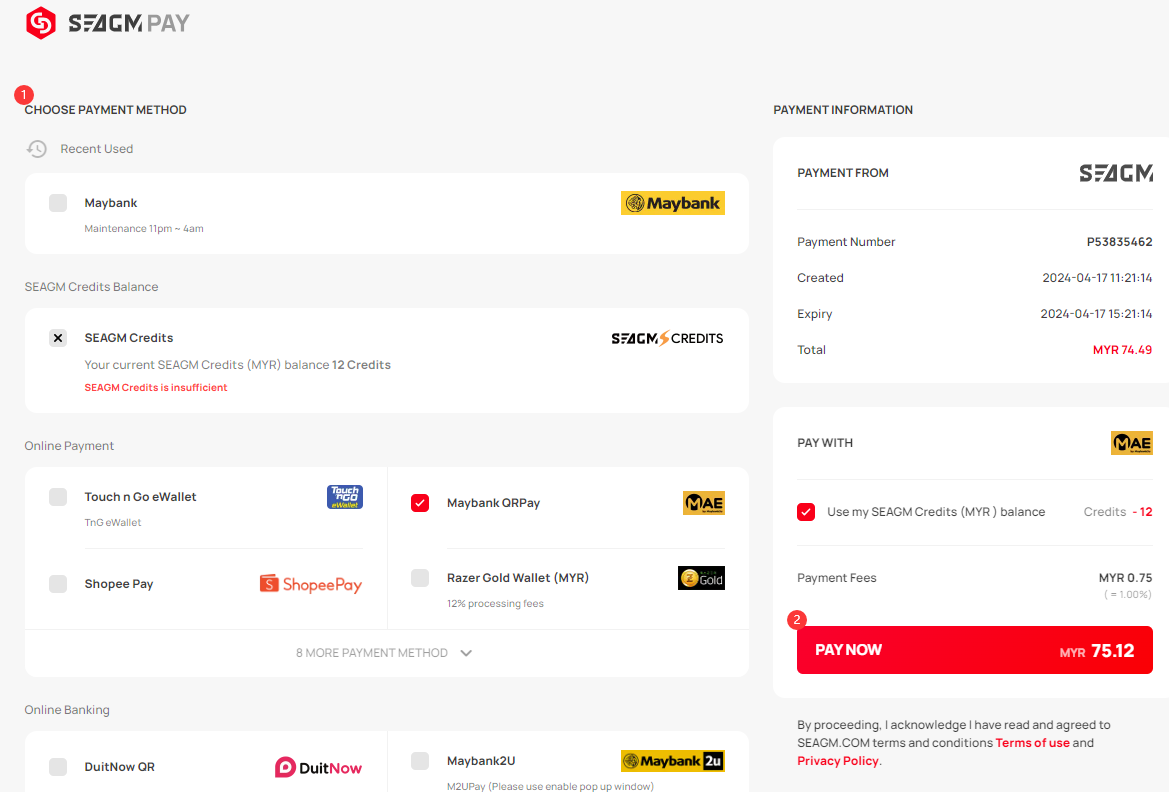Click the DuitNow QR label

[x=120, y=767]
